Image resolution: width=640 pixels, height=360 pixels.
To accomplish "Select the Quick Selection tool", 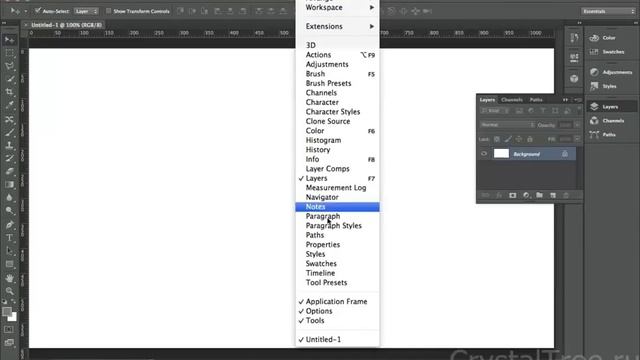I will pos(9,79).
